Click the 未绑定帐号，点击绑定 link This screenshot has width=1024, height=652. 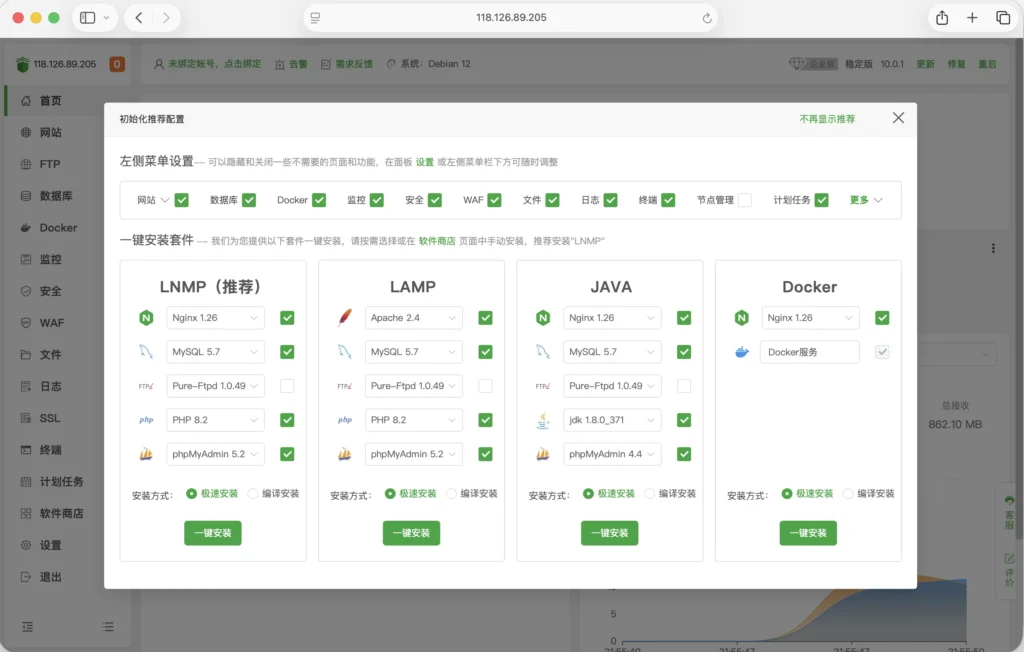coord(215,64)
